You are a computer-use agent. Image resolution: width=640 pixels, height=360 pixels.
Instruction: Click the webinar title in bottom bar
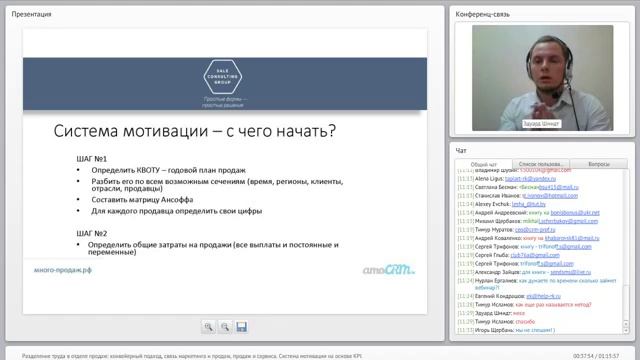(192, 356)
